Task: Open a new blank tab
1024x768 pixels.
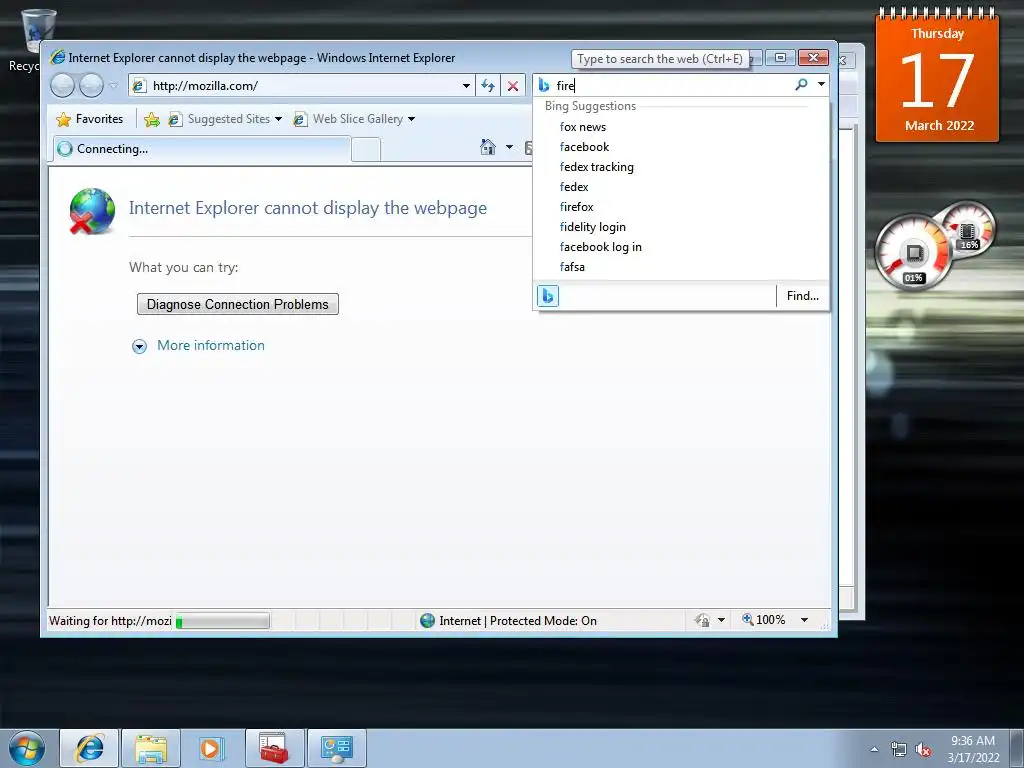Action: pos(366,150)
